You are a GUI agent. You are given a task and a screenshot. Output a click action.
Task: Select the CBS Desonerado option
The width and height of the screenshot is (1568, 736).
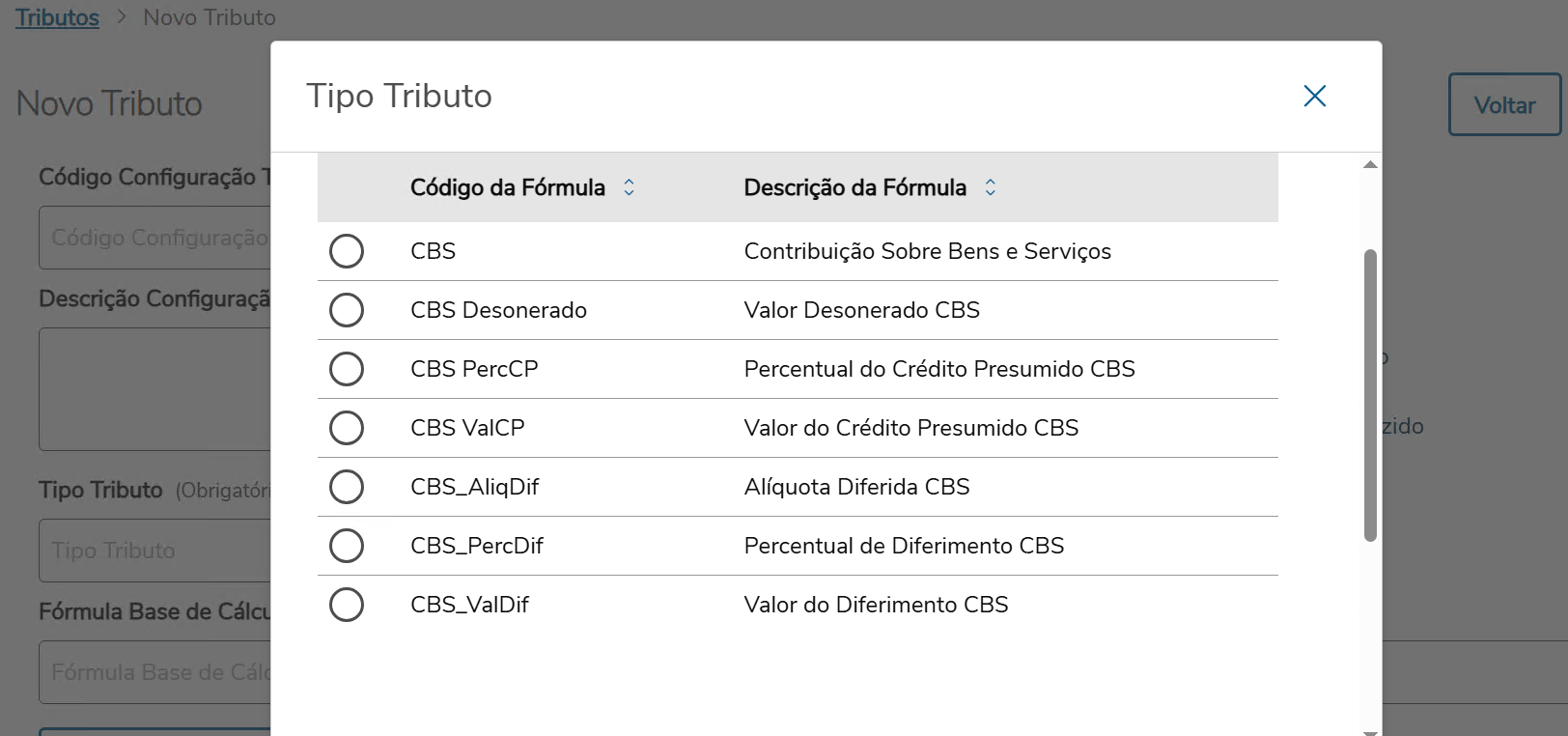347,309
